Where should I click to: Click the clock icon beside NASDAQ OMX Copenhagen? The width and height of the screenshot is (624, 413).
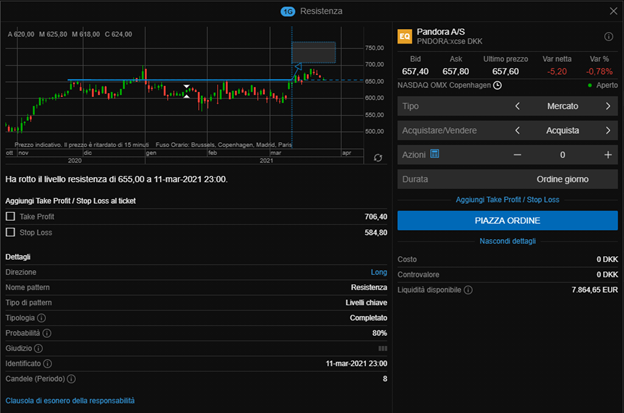point(497,85)
